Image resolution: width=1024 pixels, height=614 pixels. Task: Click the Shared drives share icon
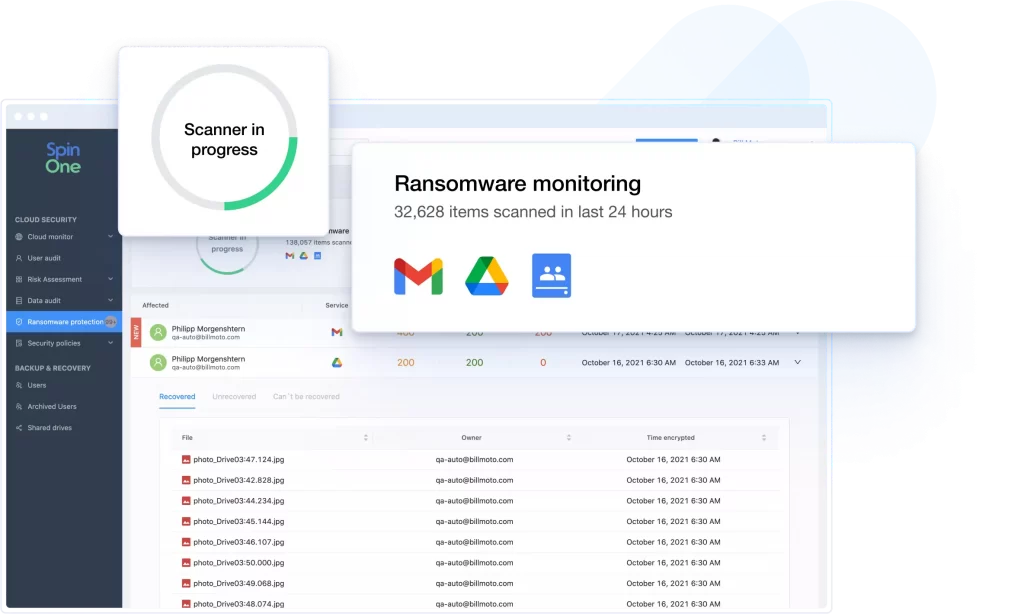tap(19, 428)
